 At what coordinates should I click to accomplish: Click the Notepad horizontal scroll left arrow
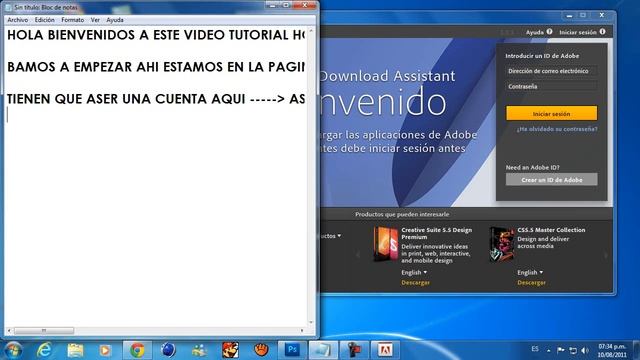(x=9, y=330)
